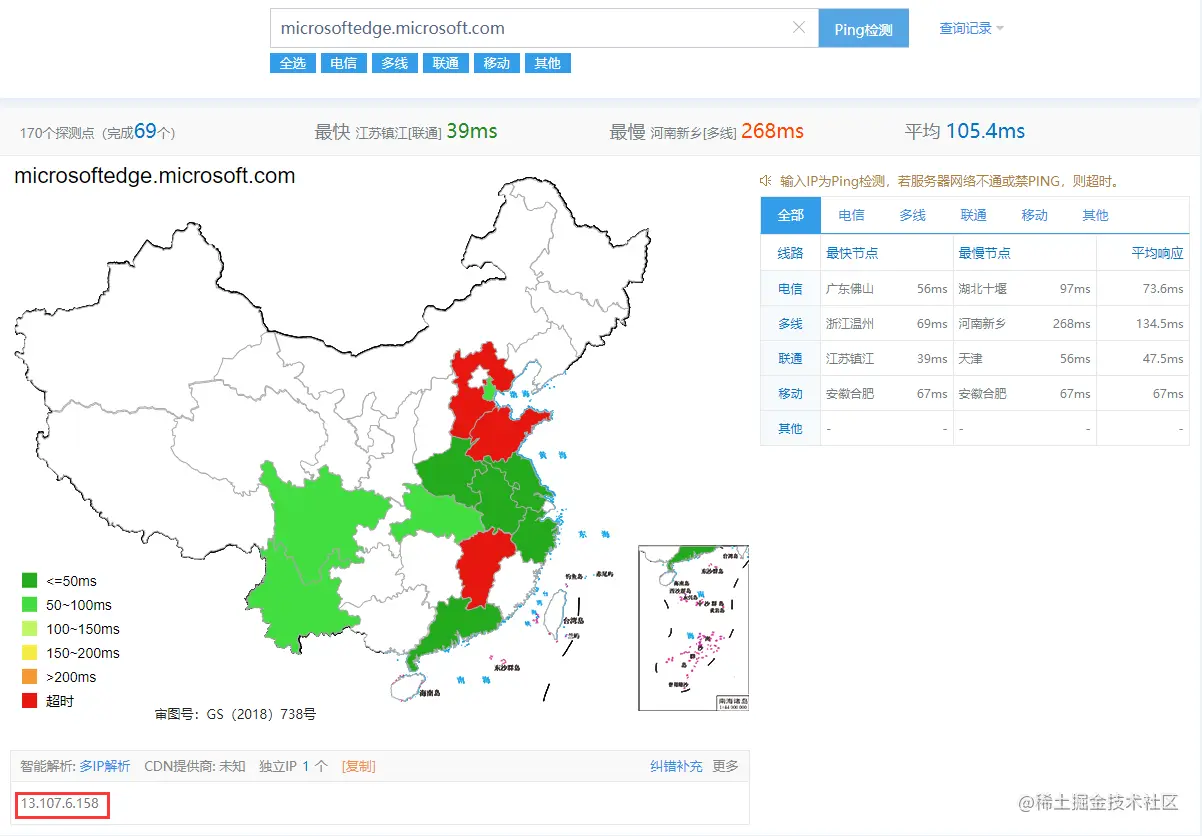Toggle the 电信 filter under search box
Viewport: 1202px width, 836px height.
pos(344,63)
